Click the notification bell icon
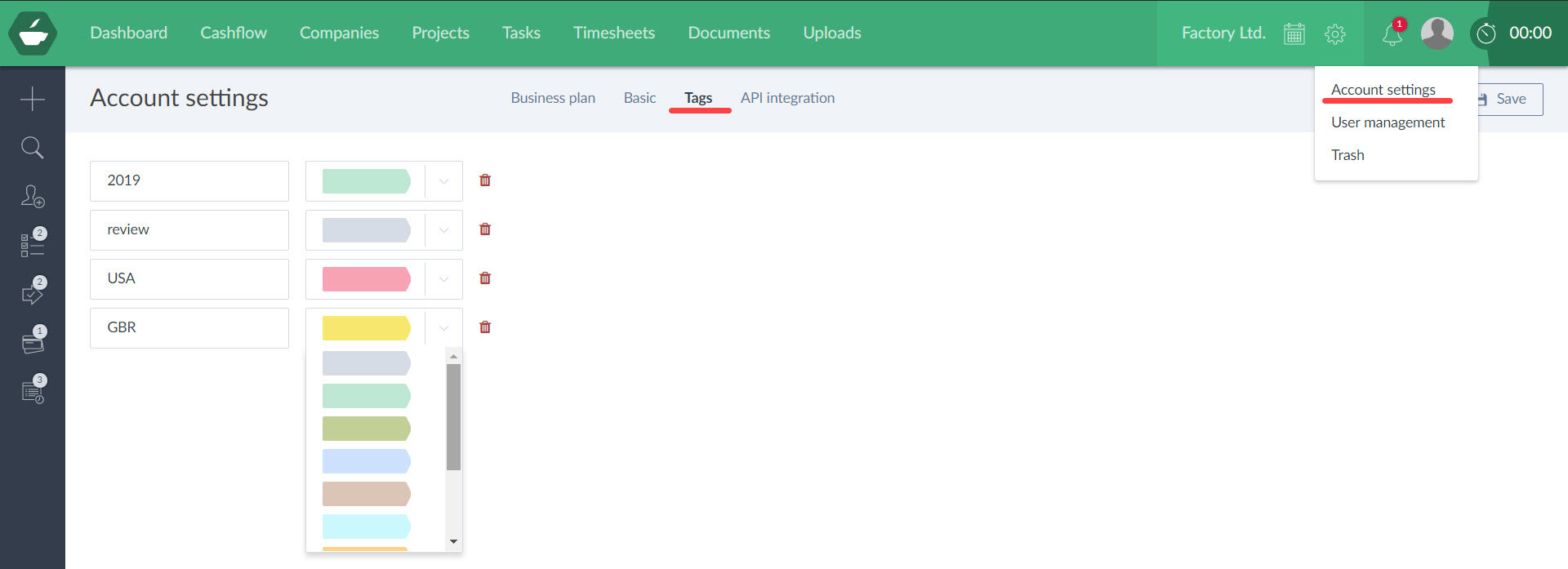Screen dimensions: 1568x569 click(x=1392, y=34)
